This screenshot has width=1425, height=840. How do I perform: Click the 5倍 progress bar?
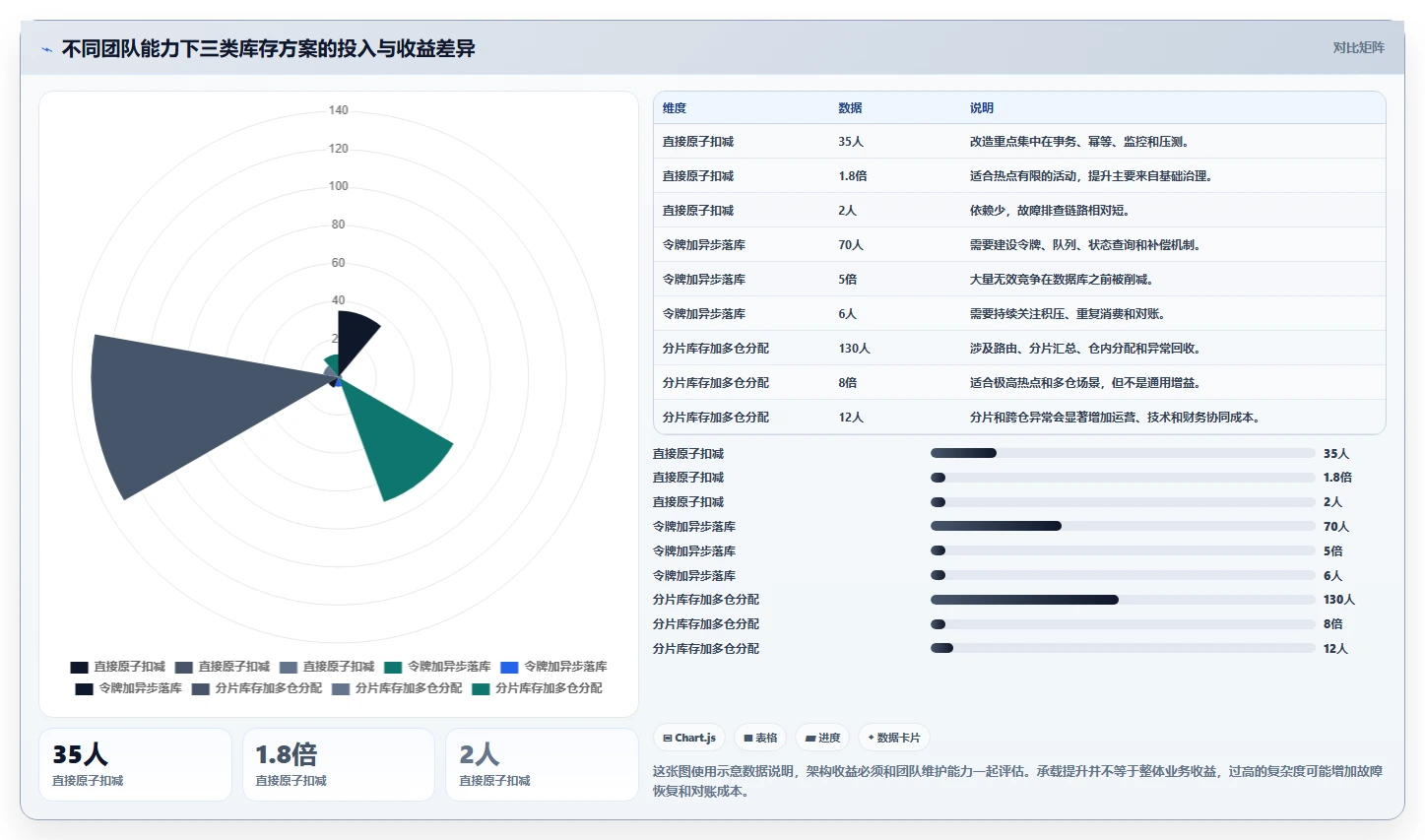click(1123, 550)
